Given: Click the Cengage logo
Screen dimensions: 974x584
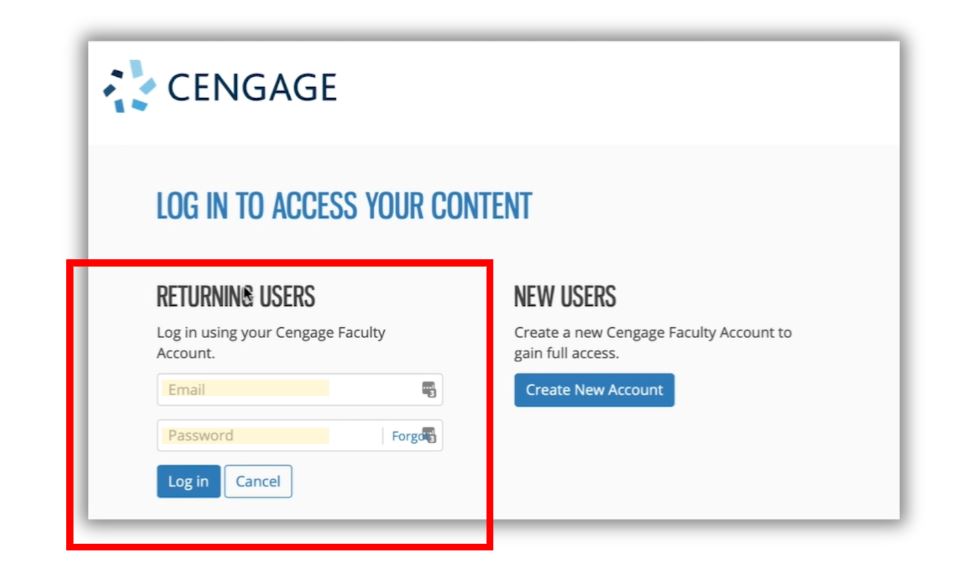Looking at the screenshot, I should (x=220, y=86).
